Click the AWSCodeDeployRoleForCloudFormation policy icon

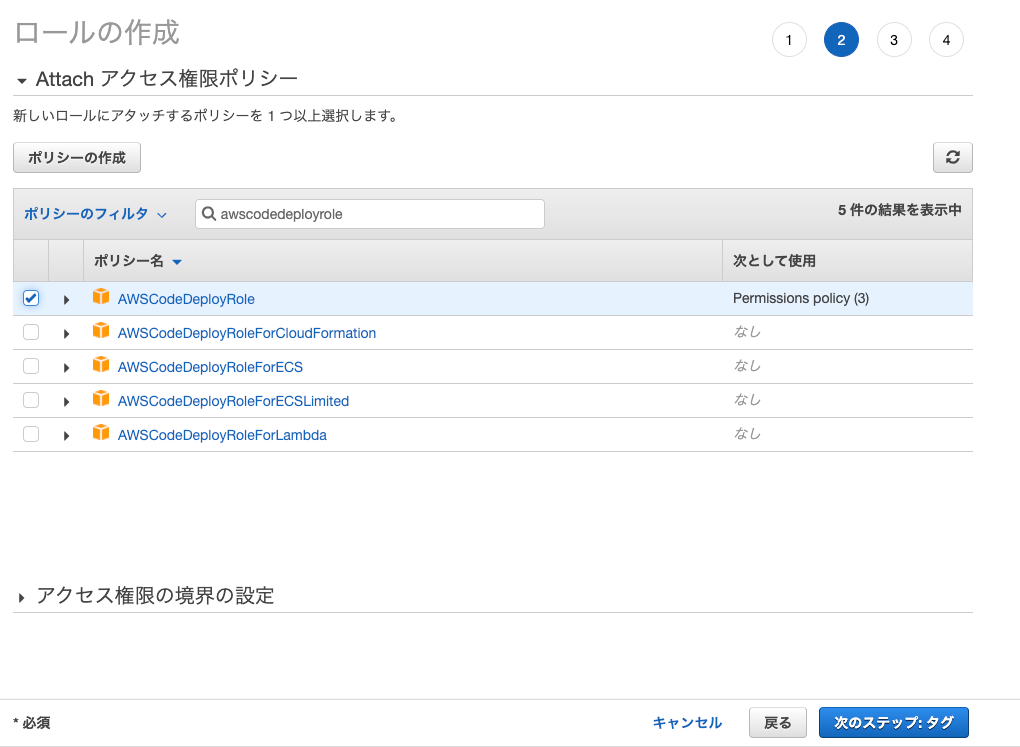(101, 331)
